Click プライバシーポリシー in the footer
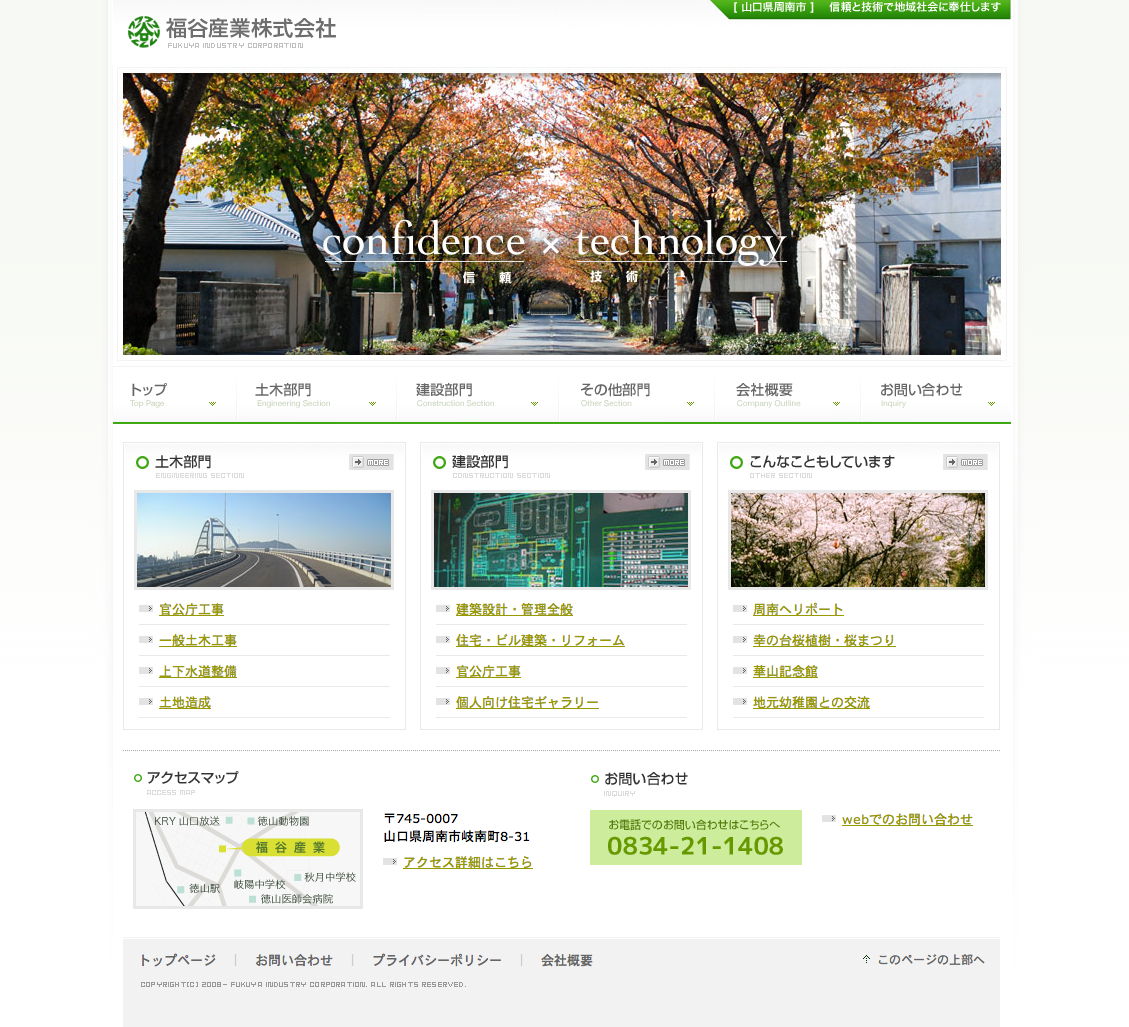This screenshot has height=1027, width=1129. (437, 960)
